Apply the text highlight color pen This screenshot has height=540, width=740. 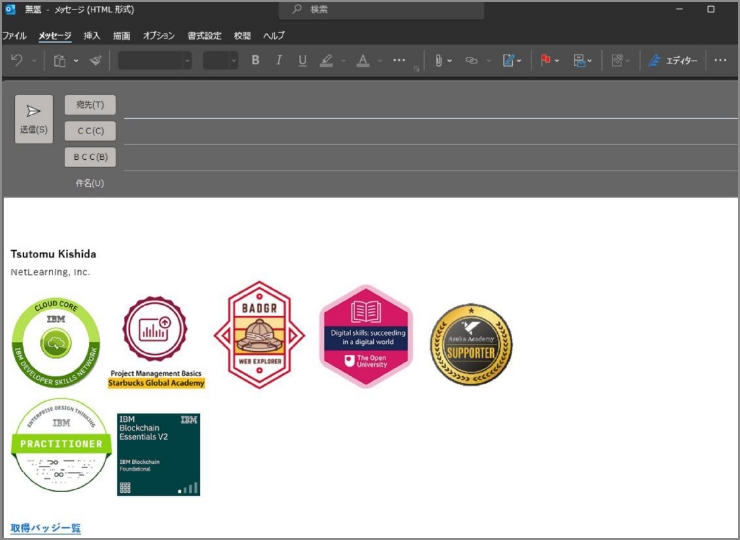tap(326, 60)
